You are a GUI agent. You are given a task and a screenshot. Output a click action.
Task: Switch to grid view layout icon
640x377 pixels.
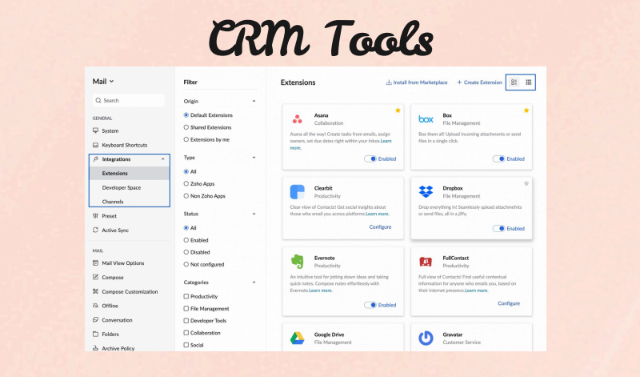pyautogui.click(x=528, y=82)
